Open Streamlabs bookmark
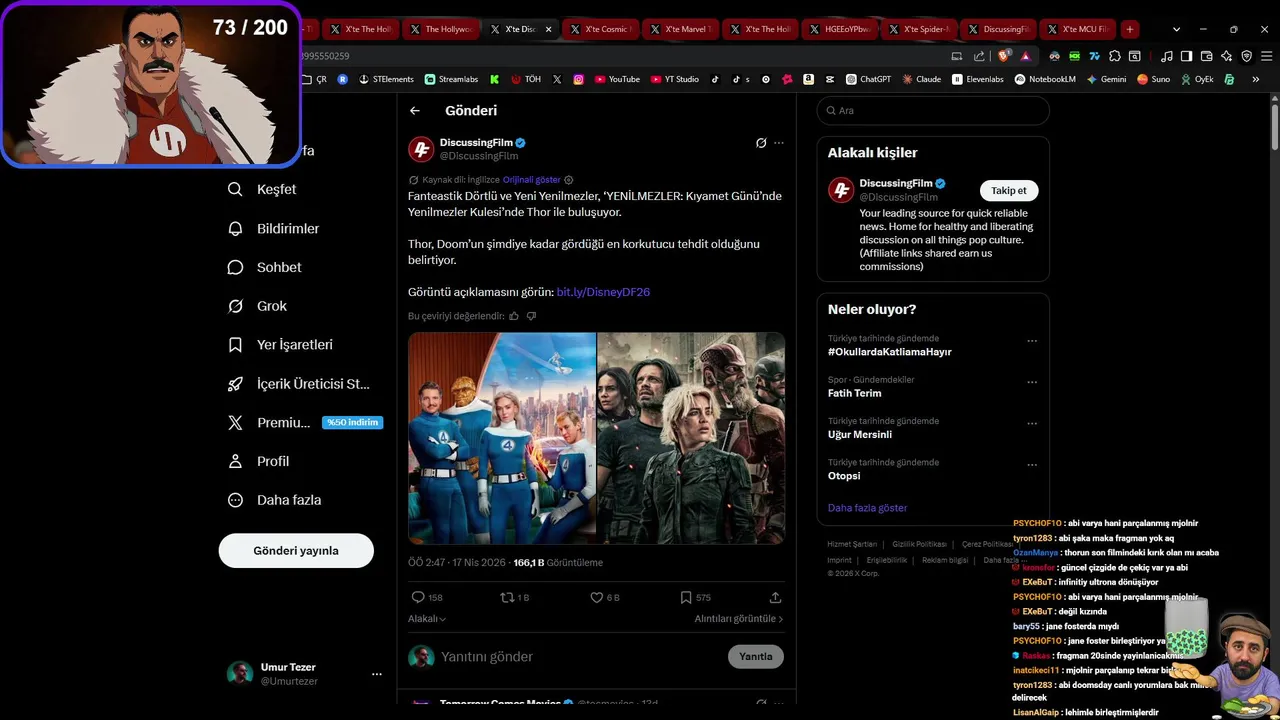Viewport: 1280px width, 720px height. (451, 79)
